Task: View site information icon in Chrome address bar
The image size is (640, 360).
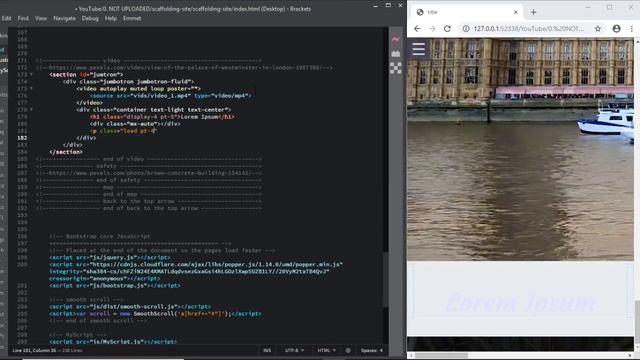Action: 465,29
